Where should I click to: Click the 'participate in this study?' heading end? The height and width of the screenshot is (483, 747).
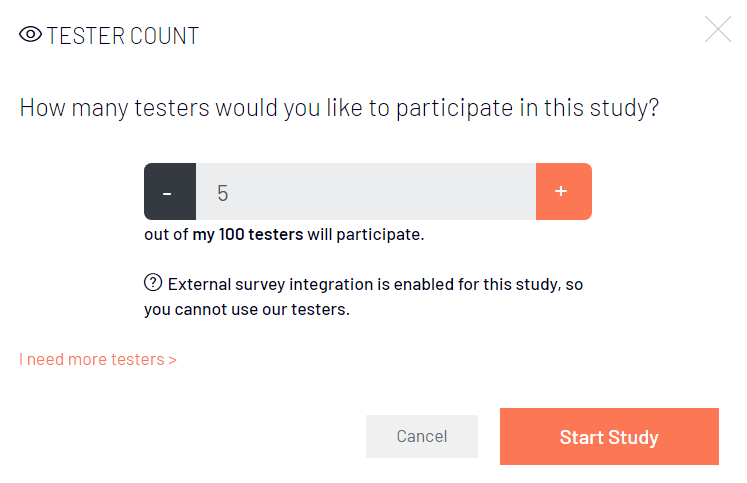pos(527,108)
